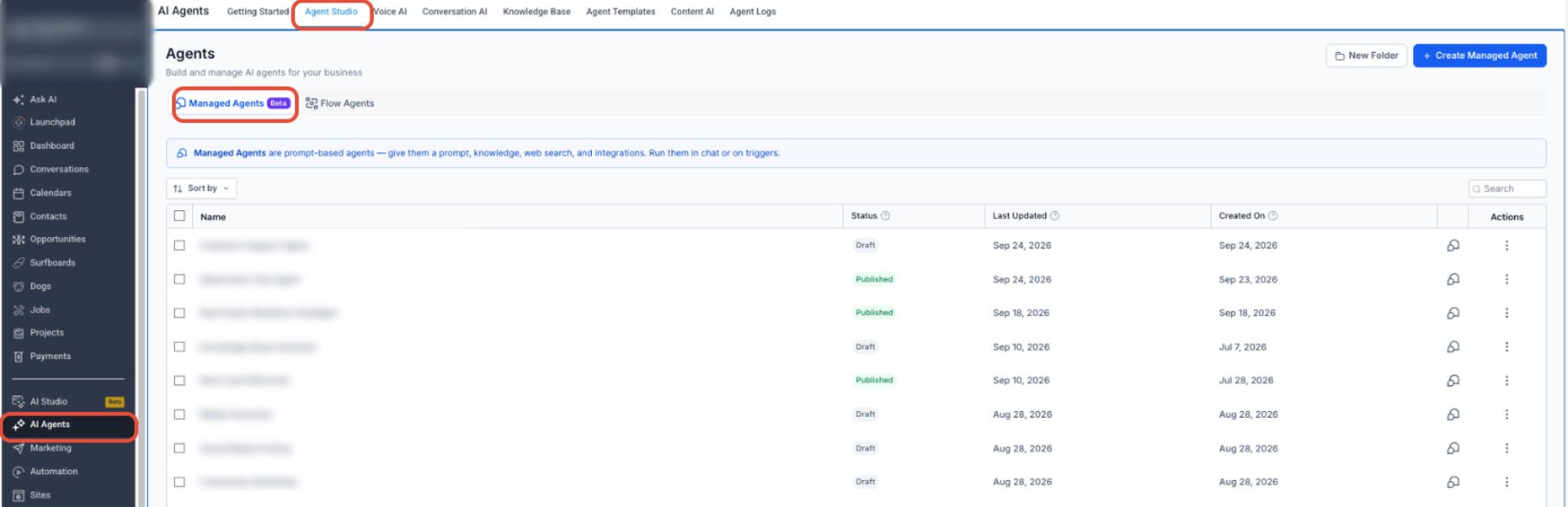Click Draft status of agent created Jul 7, 2026
This screenshot has width=1568, height=507.
(x=865, y=347)
